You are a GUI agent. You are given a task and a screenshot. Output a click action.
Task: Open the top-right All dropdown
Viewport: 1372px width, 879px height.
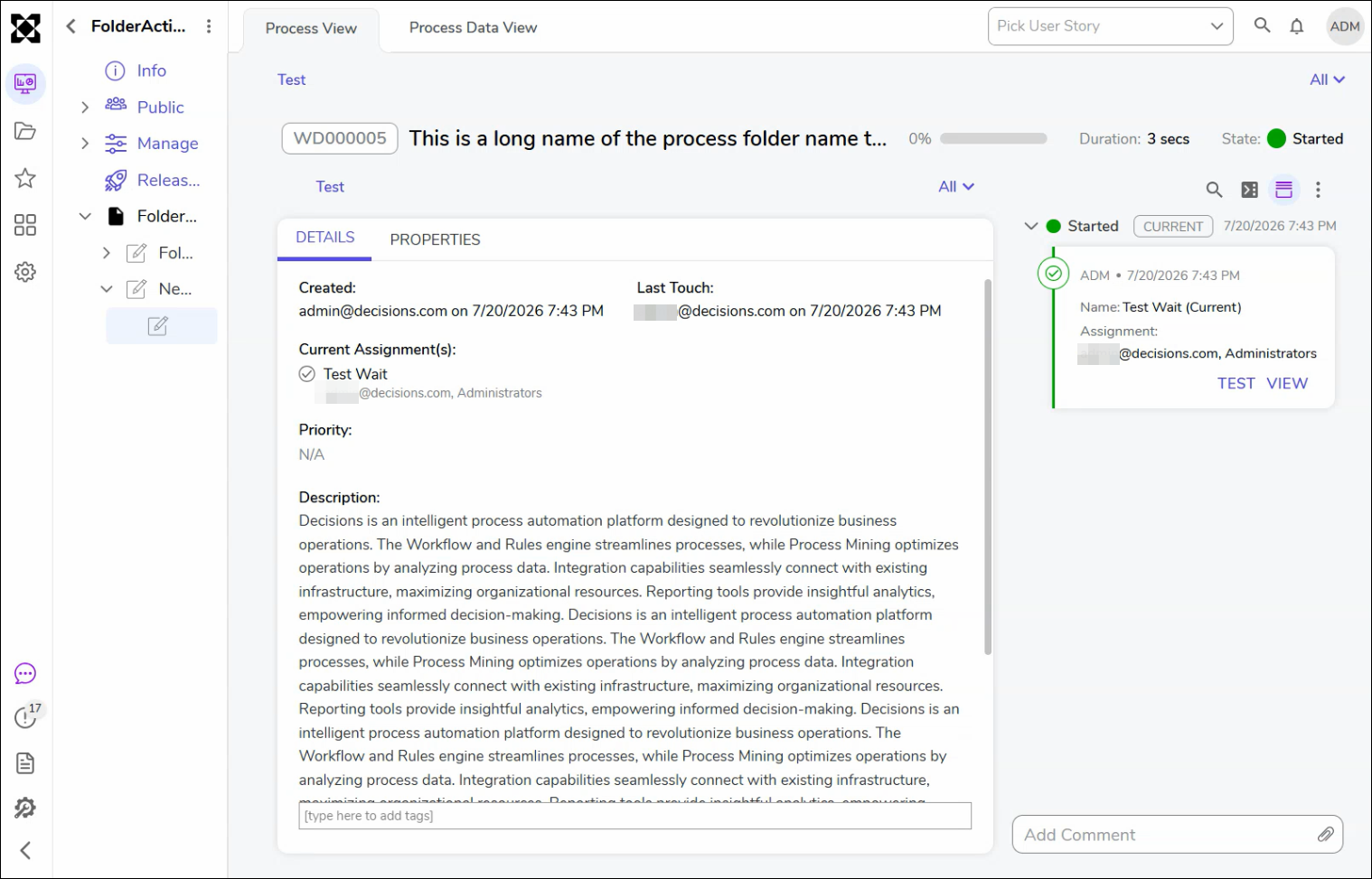tap(1327, 79)
